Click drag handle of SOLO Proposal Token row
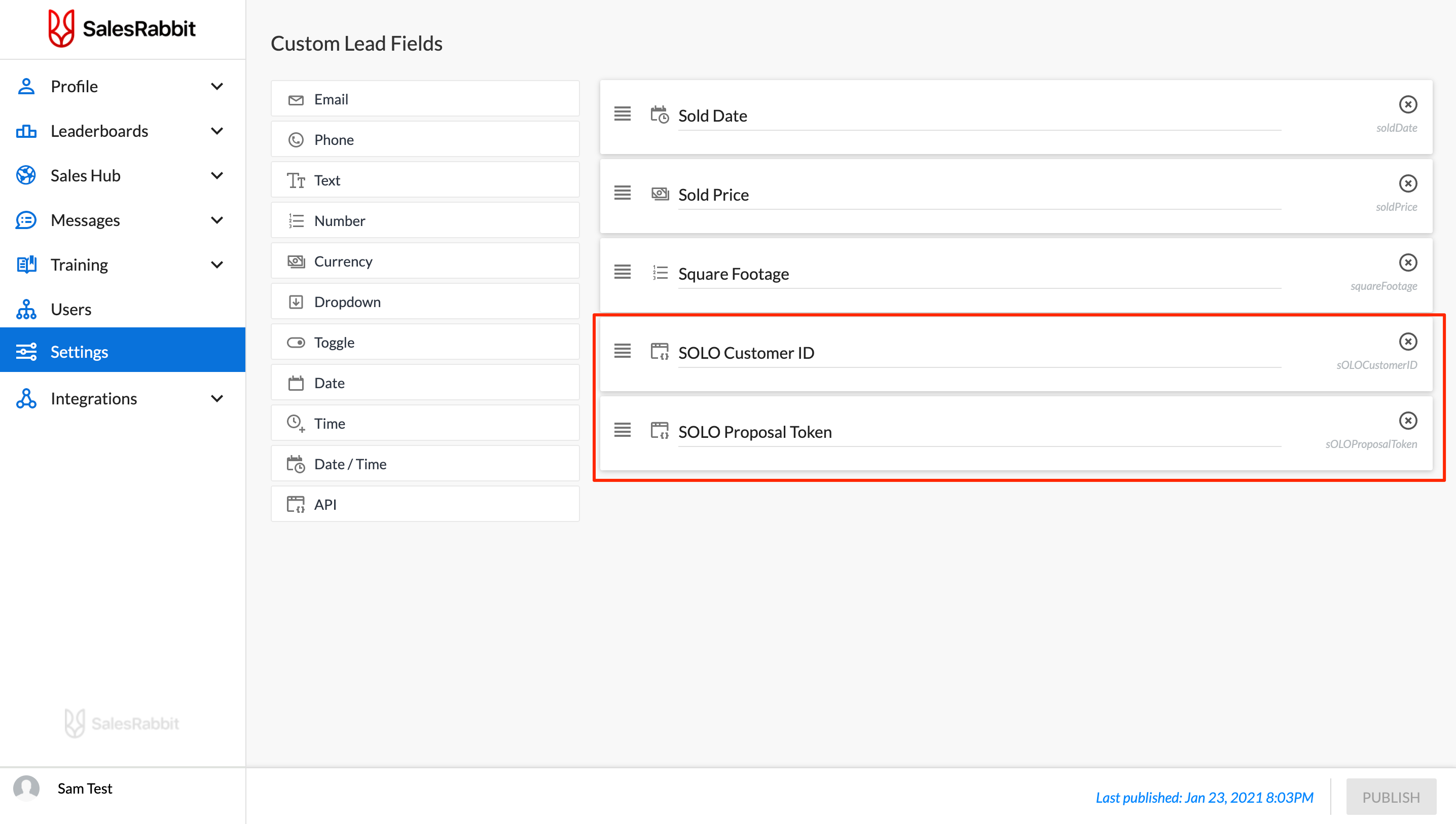The image size is (1456, 824). [x=622, y=430]
